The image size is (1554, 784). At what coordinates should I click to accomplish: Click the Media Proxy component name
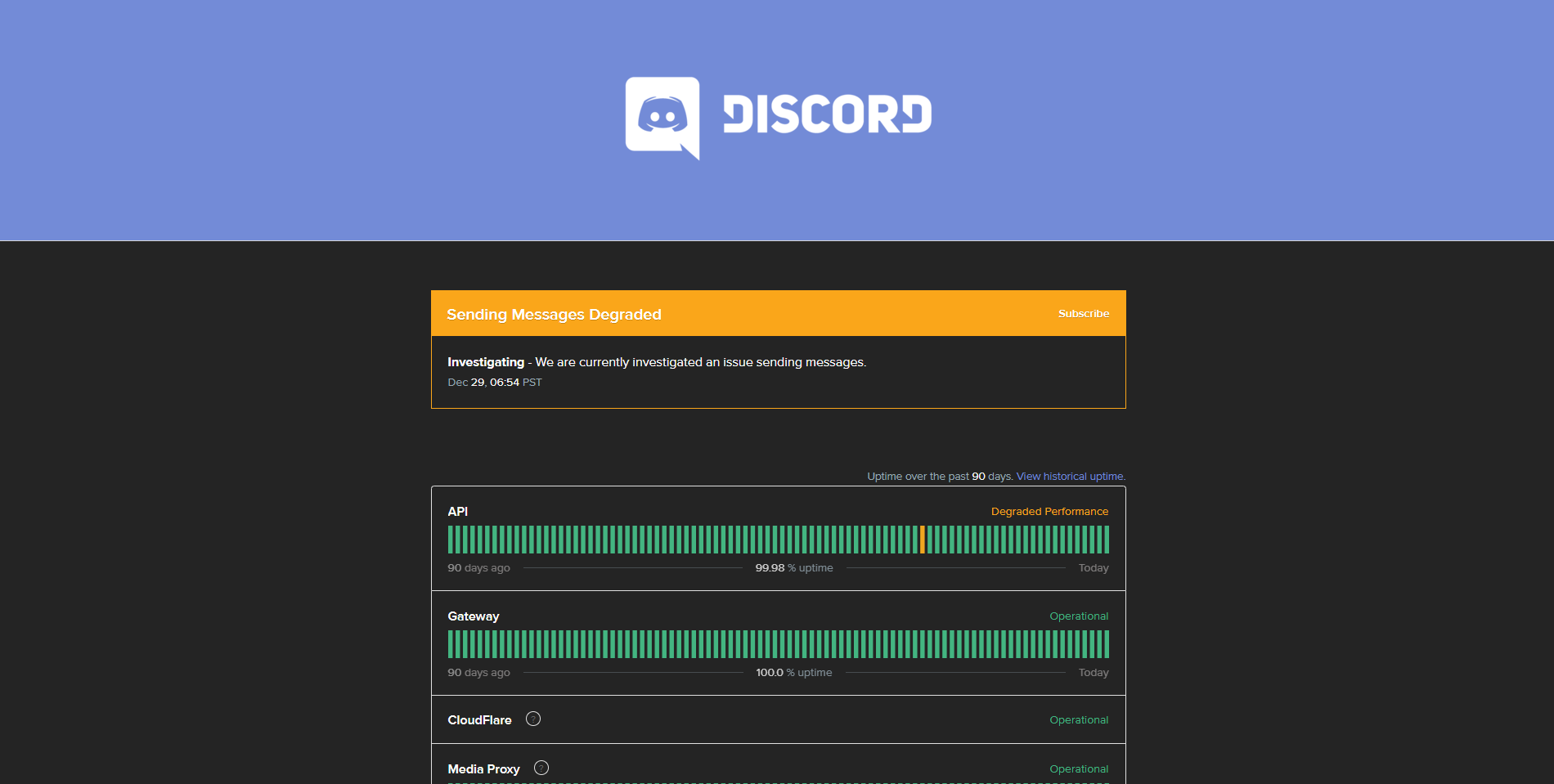[x=483, y=769]
